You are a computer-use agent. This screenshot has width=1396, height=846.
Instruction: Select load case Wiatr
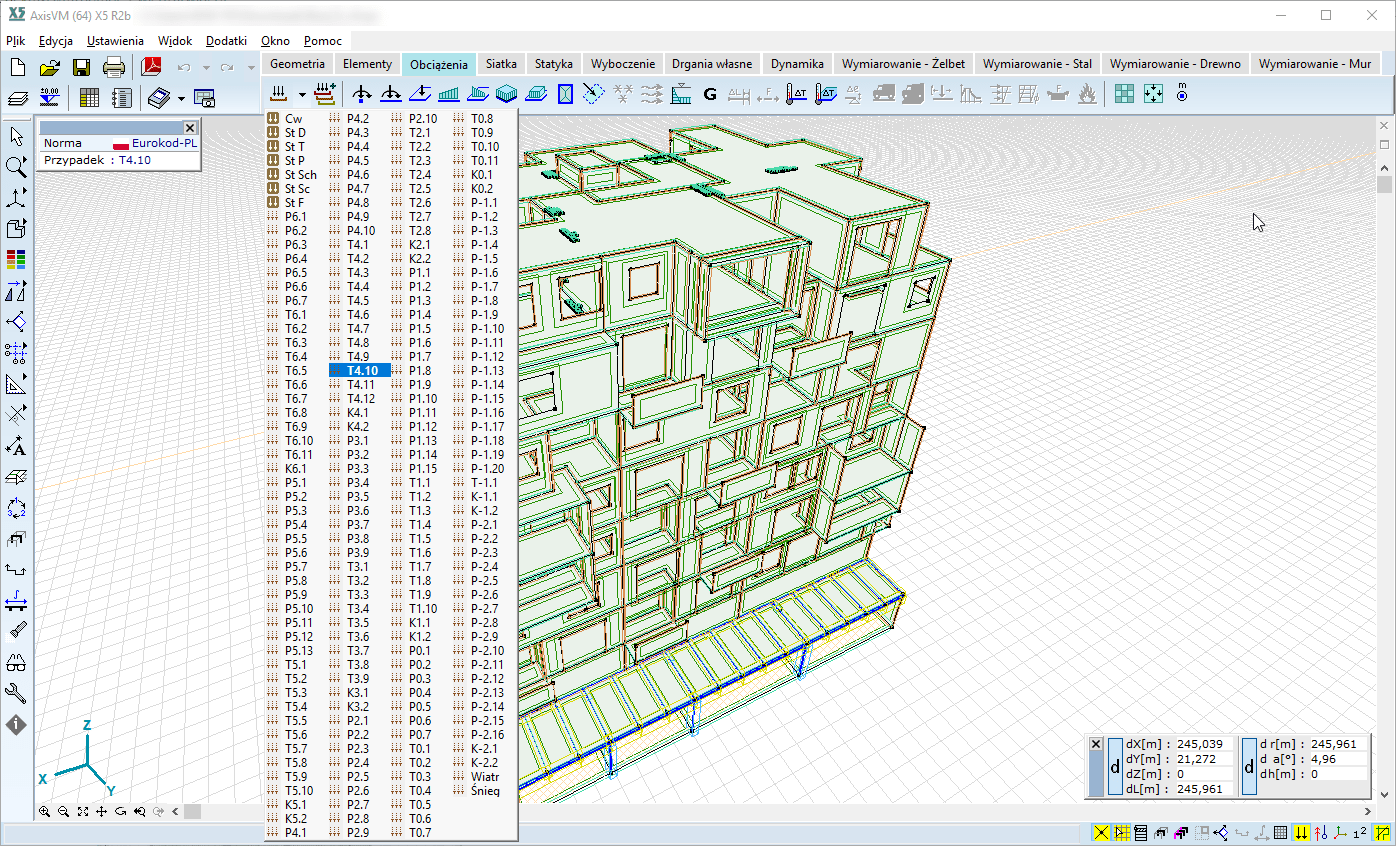(x=485, y=777)
